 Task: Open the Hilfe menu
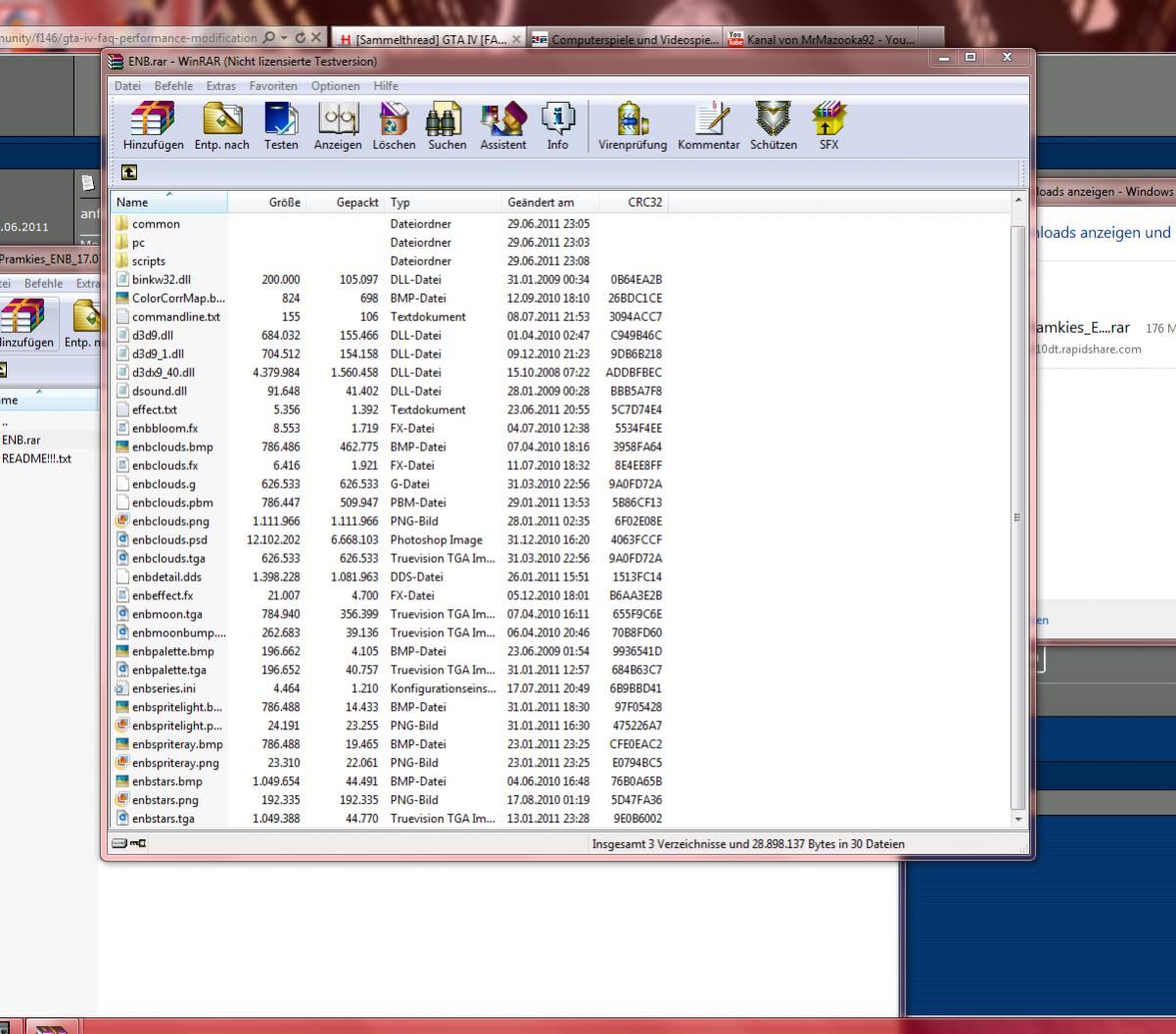pyautogui.click(x=386, y=86)
